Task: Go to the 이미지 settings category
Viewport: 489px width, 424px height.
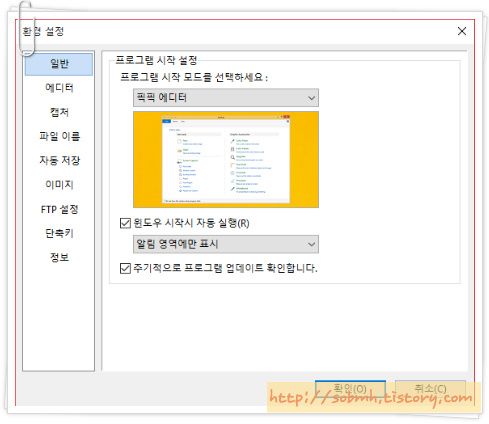Action: 59,185
